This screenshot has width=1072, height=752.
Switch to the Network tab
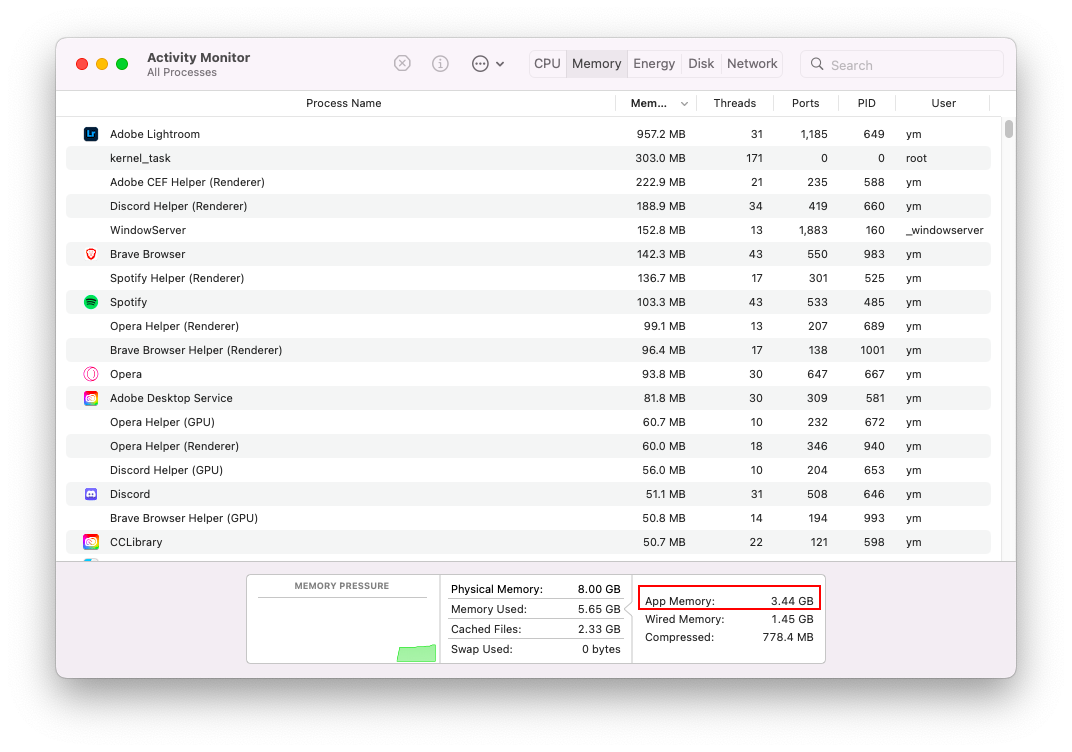[x=752, y=64]
